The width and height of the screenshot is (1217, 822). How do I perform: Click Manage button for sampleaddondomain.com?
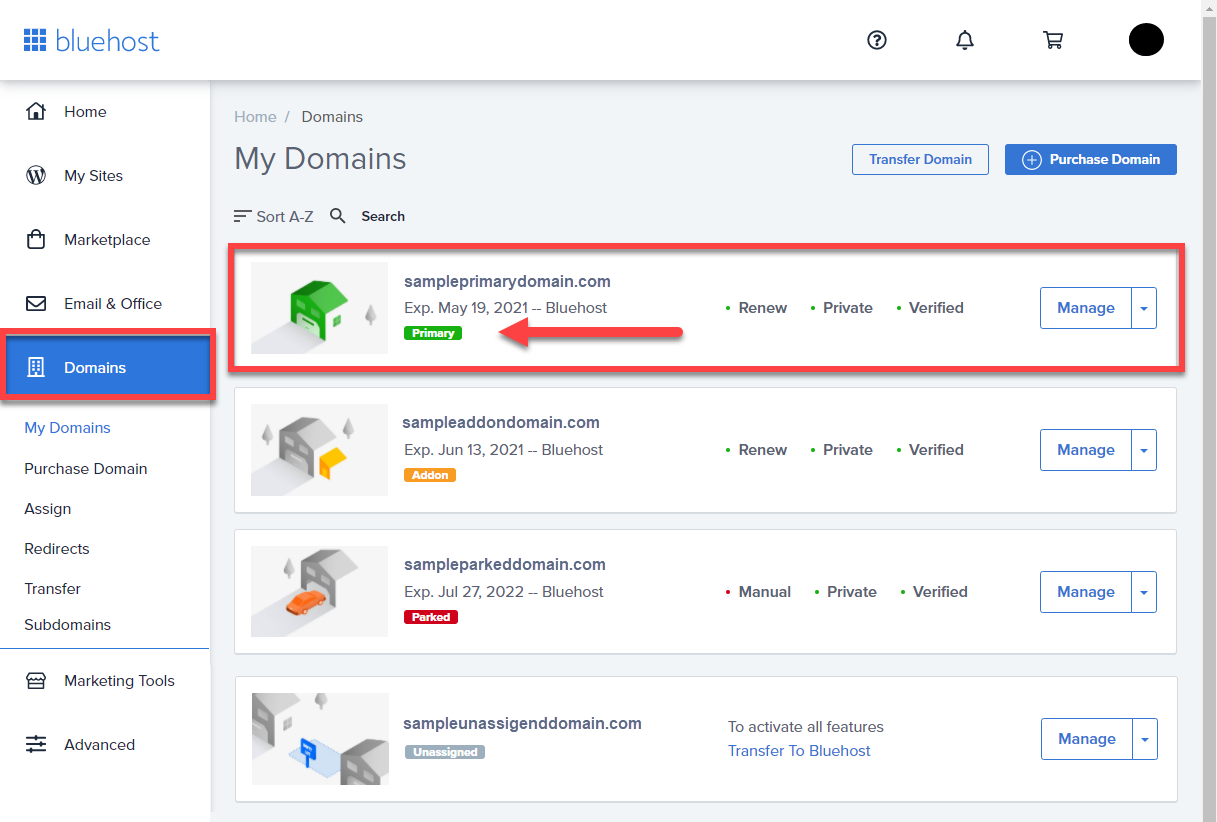click(1086, 450)
